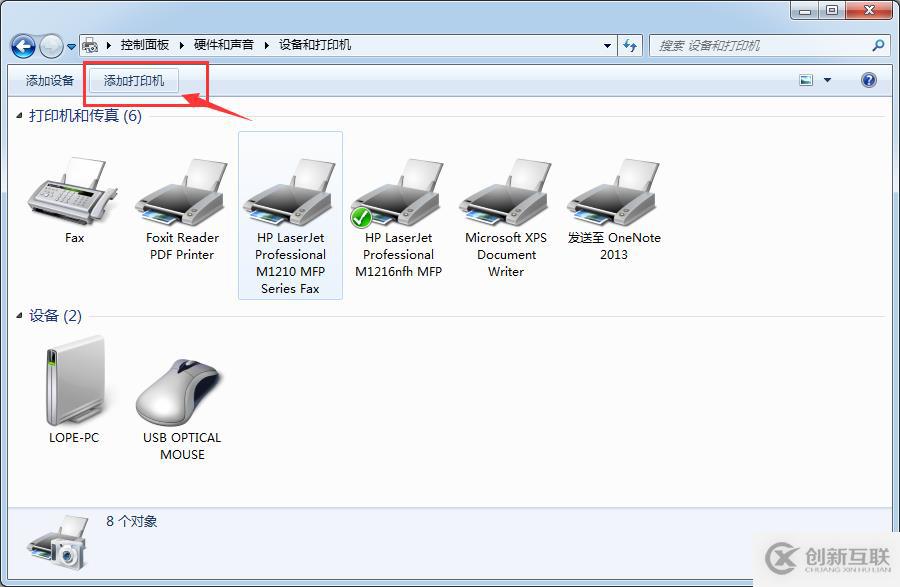Viewport: 900px width, 587px height.
Task: Expand the arrow before 控制面板 breadcrumb
Action: (108, 45)
